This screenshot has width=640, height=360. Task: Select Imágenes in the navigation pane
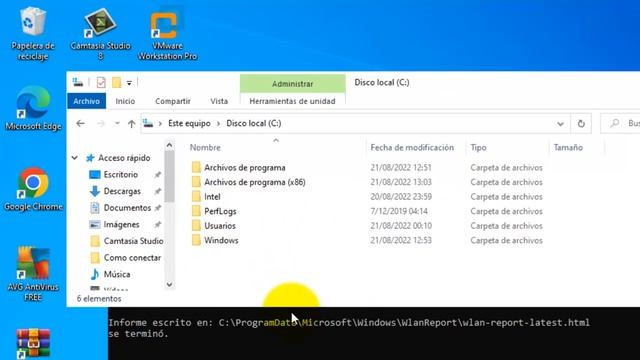point(121,224)
